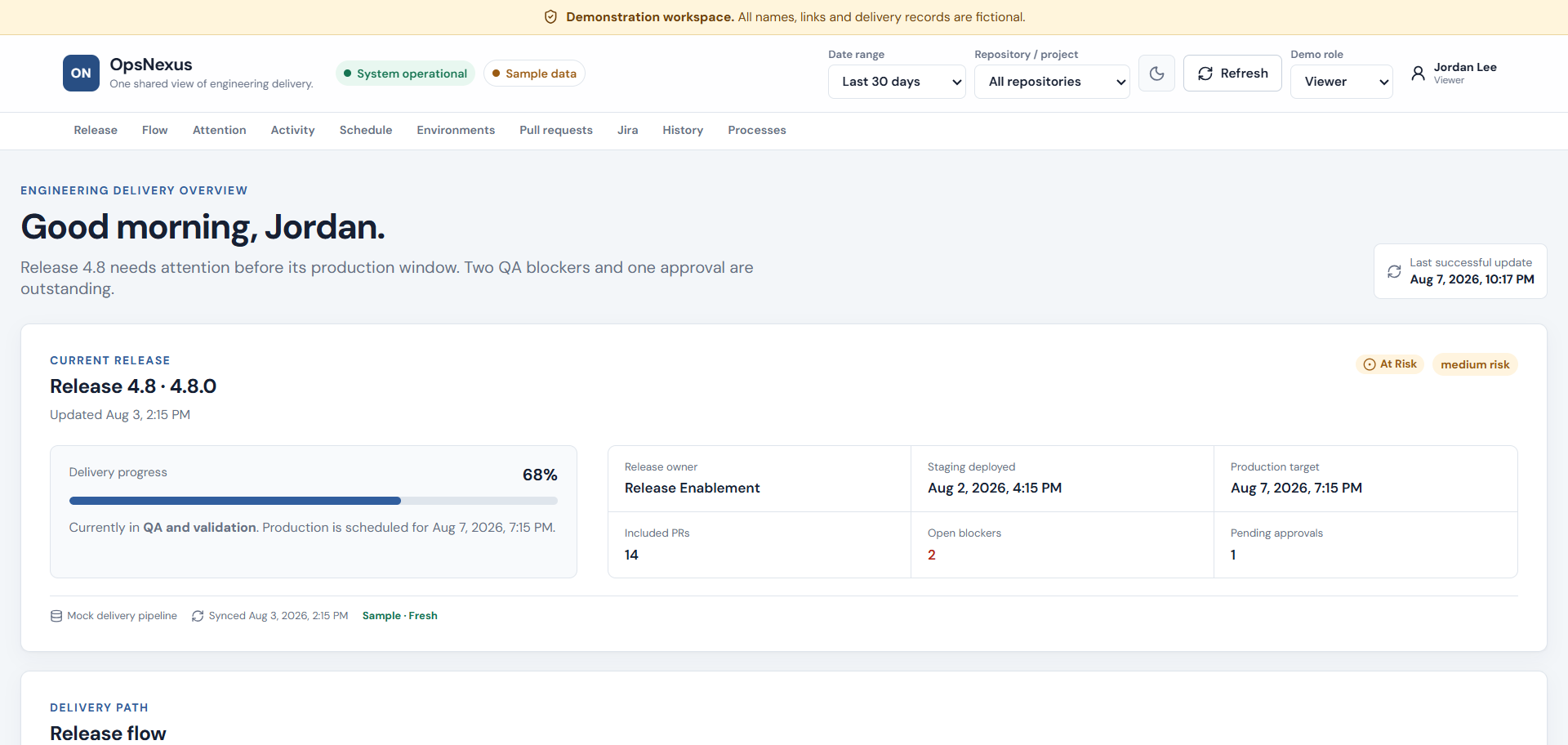The image size is (1568, 745).
Task: Click the Jordan Lee user name
Action: 1465,67
